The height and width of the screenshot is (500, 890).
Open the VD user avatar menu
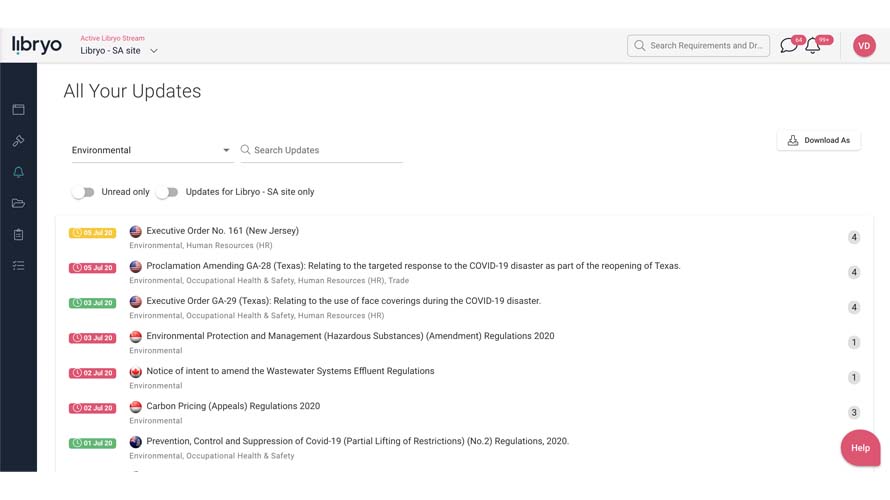864,46
